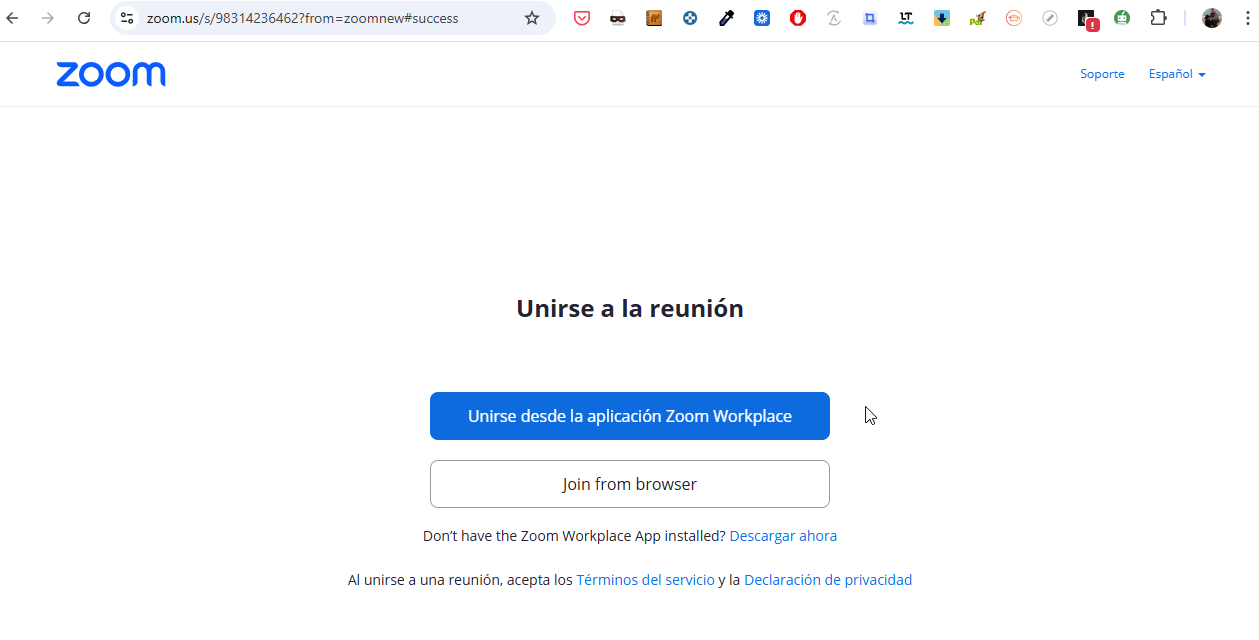Click the browser forward arrow

click(47, 18)
